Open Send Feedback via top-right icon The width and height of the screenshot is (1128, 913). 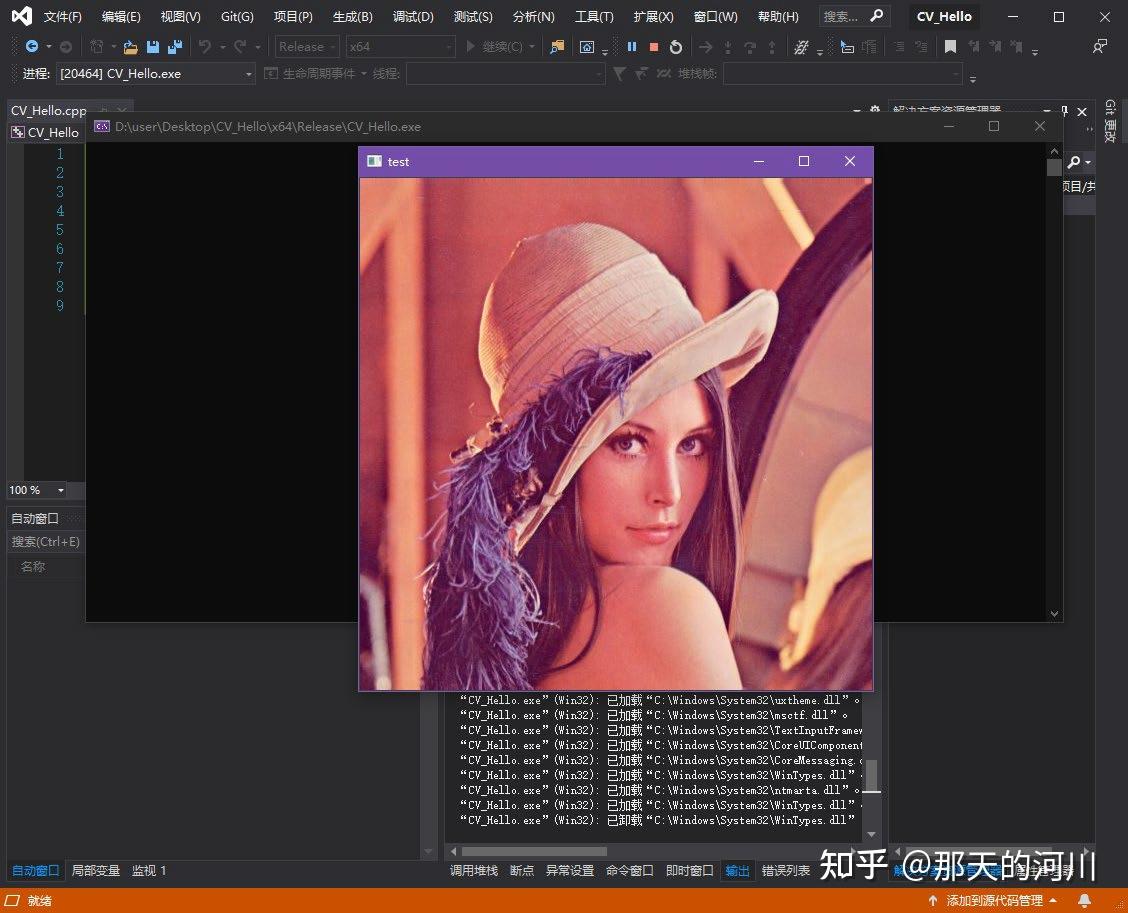(x=1099, y=46)
